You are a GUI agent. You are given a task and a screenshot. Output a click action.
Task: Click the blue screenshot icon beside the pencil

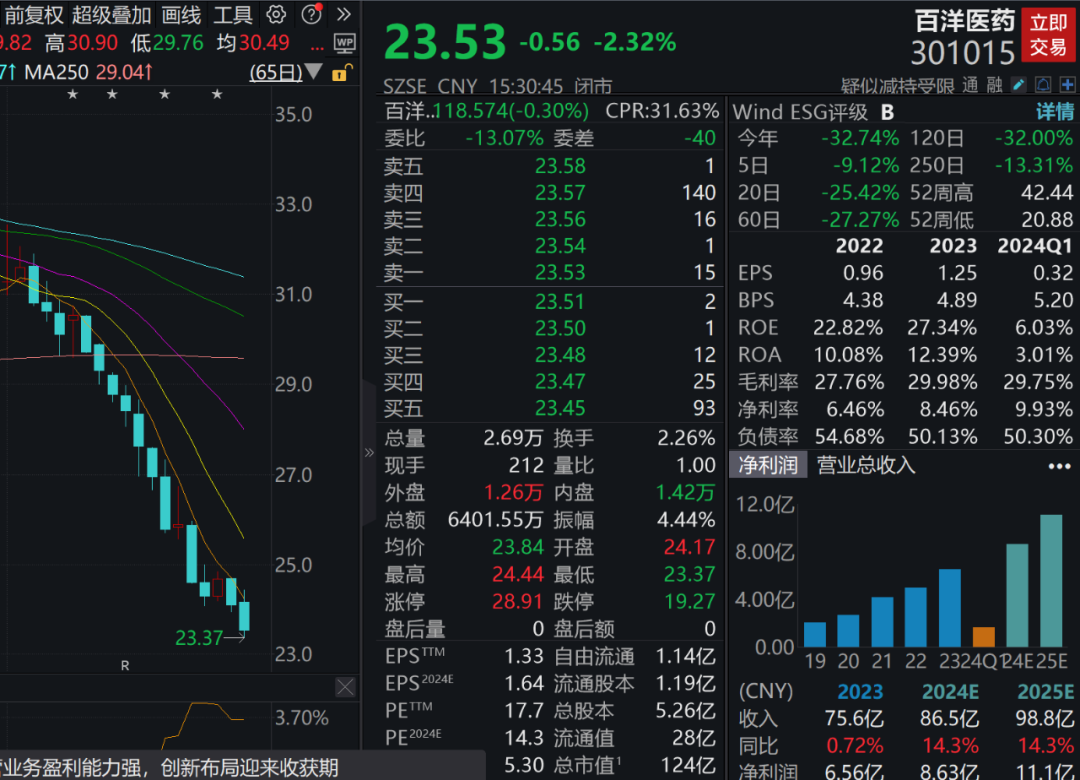1043,86
